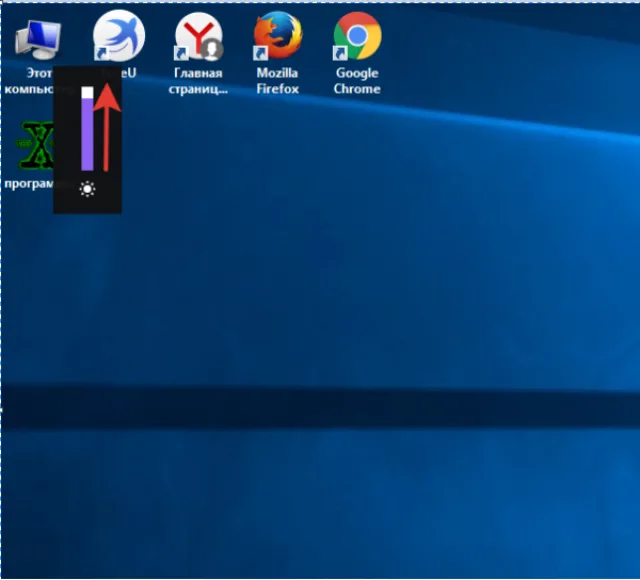640x580 pixels.
Task: Launch Google Chrome from desktop
Action: pyautogui.click(x=357, y=36)
